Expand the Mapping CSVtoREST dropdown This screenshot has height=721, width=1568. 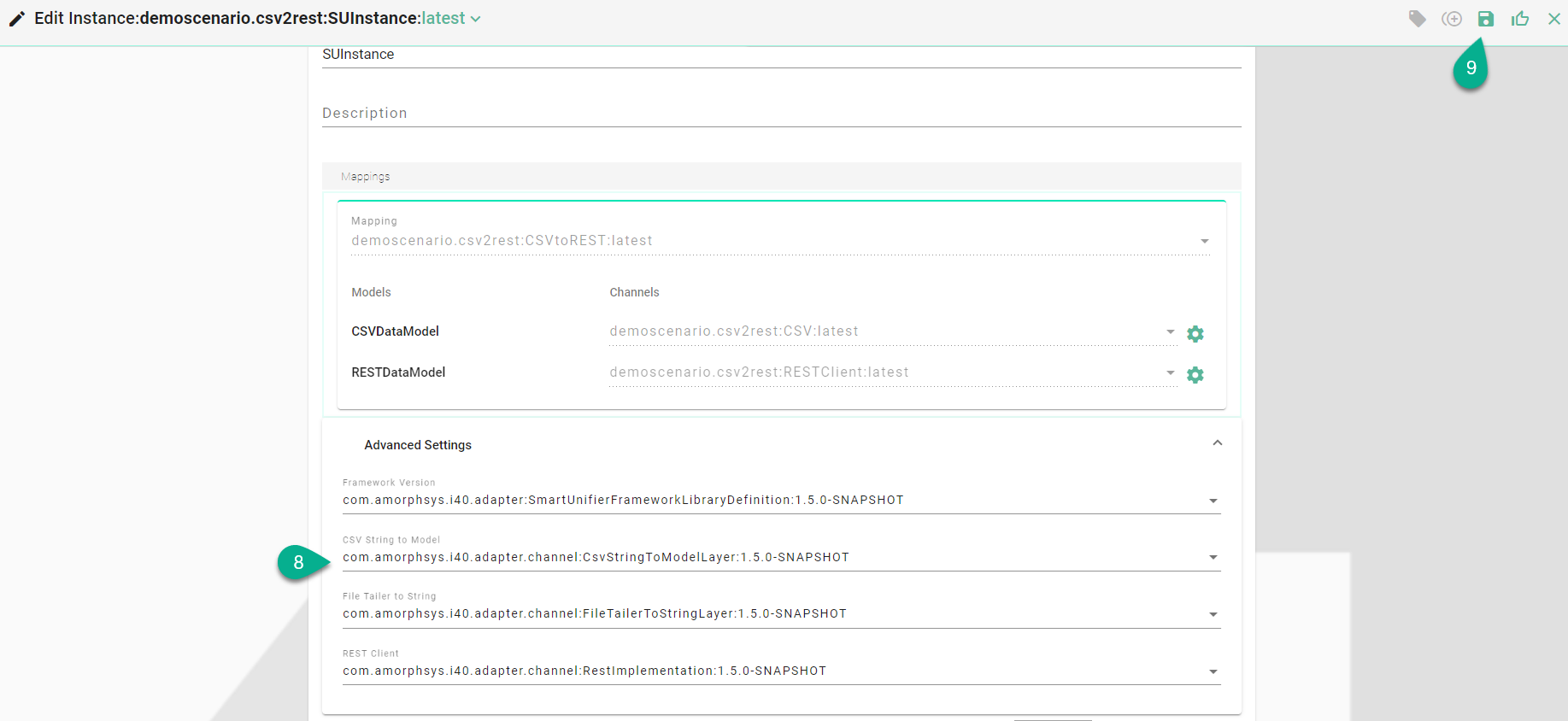[x=1204, y=242]
